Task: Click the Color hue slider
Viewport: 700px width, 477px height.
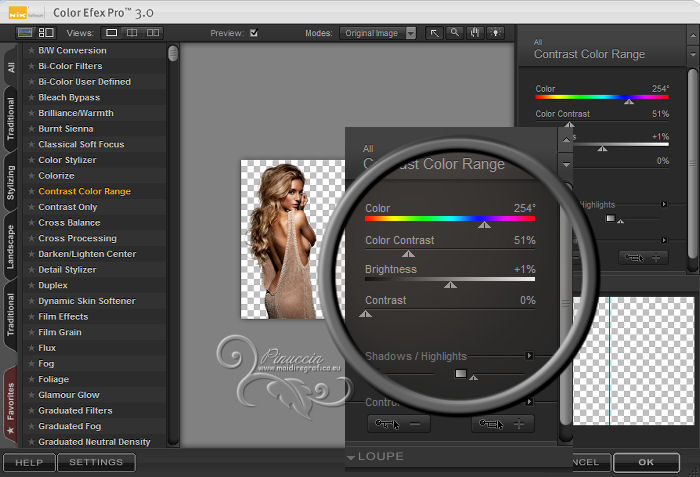Action: (x=450, y=217)
